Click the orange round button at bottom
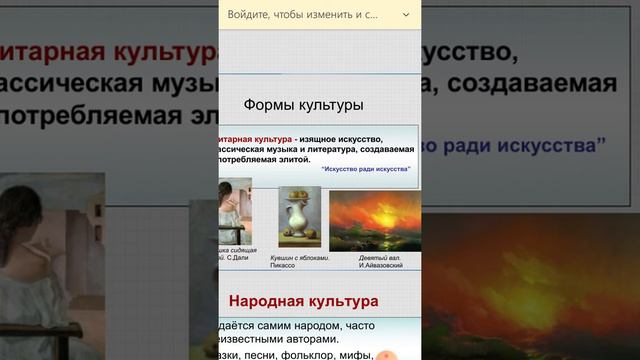Viewport: 640px width, 360px height. (386, 355)
